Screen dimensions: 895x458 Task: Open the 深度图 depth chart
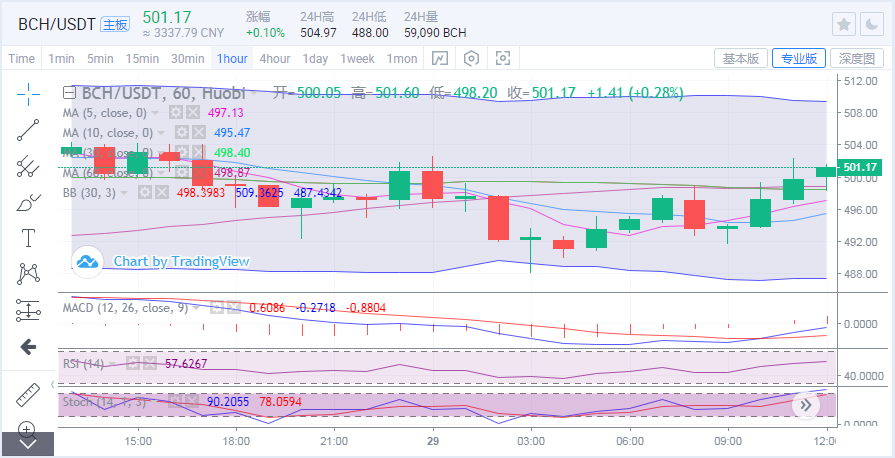[x=857, y=58]
